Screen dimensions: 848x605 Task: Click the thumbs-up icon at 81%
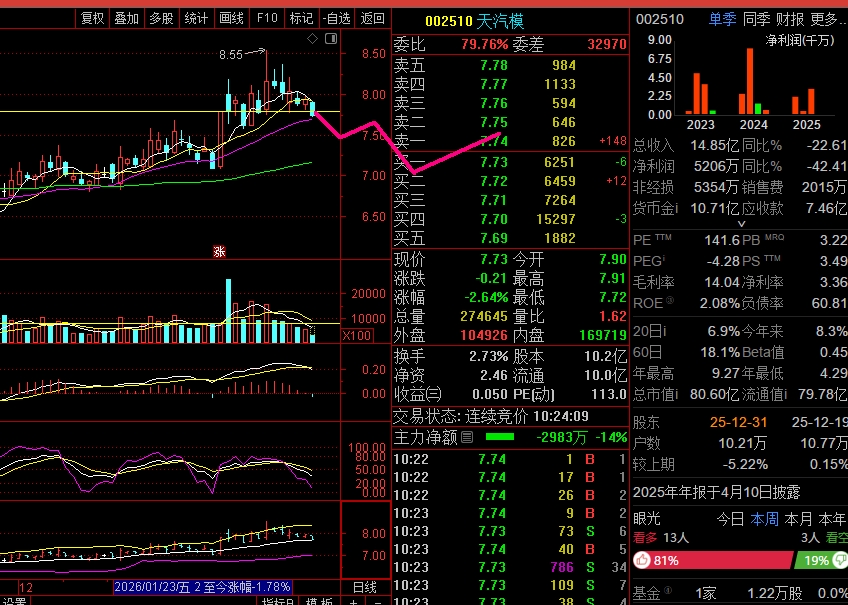(x=642, y=560)
